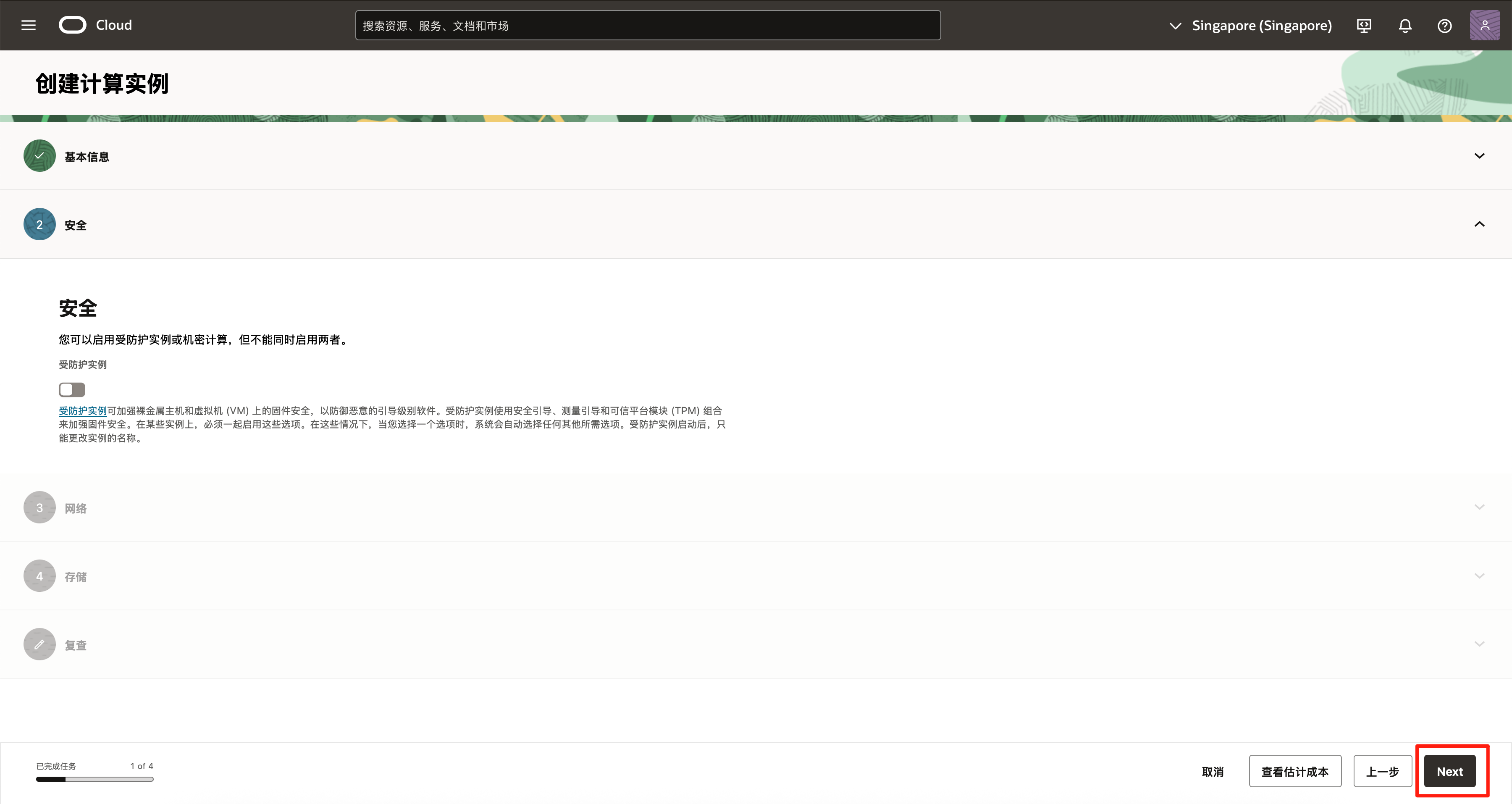The height and width of the screenshot is (804, 1512).
Task: Open the hamburger navigation menu
Action: pyautogui.click(x=28, y=25)
